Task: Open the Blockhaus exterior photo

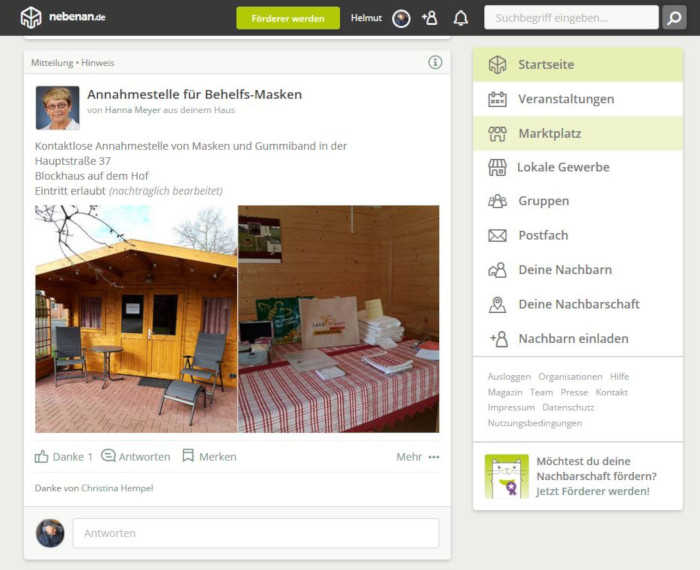Action: pos(136,319)
